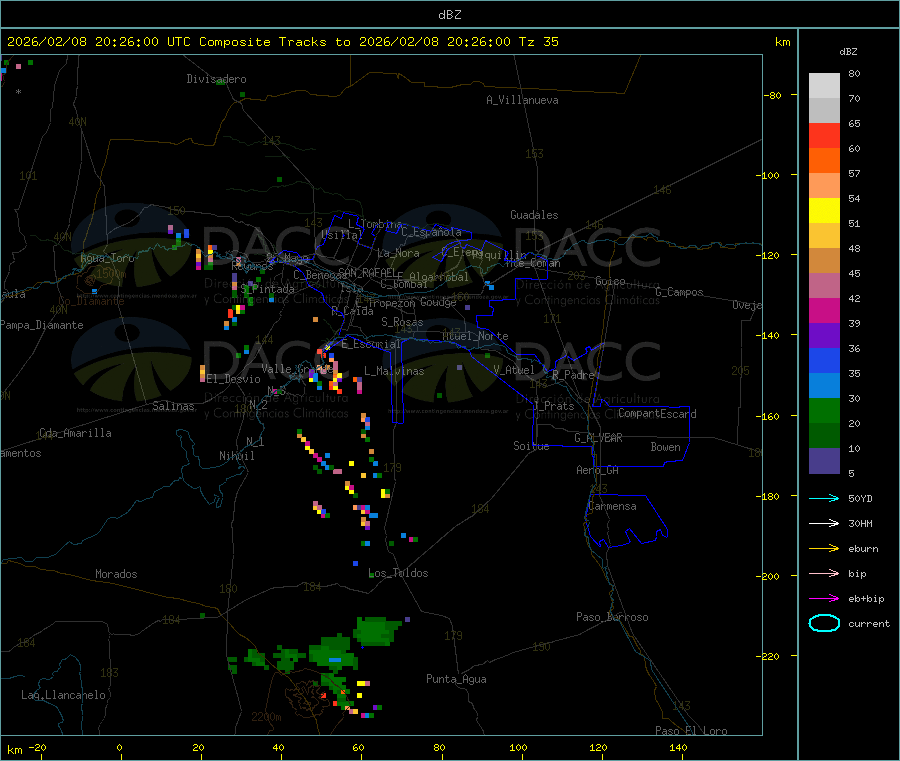
Task: Click the Aero_GA map label
Action: pyautogui.click(x=598, y=470)
